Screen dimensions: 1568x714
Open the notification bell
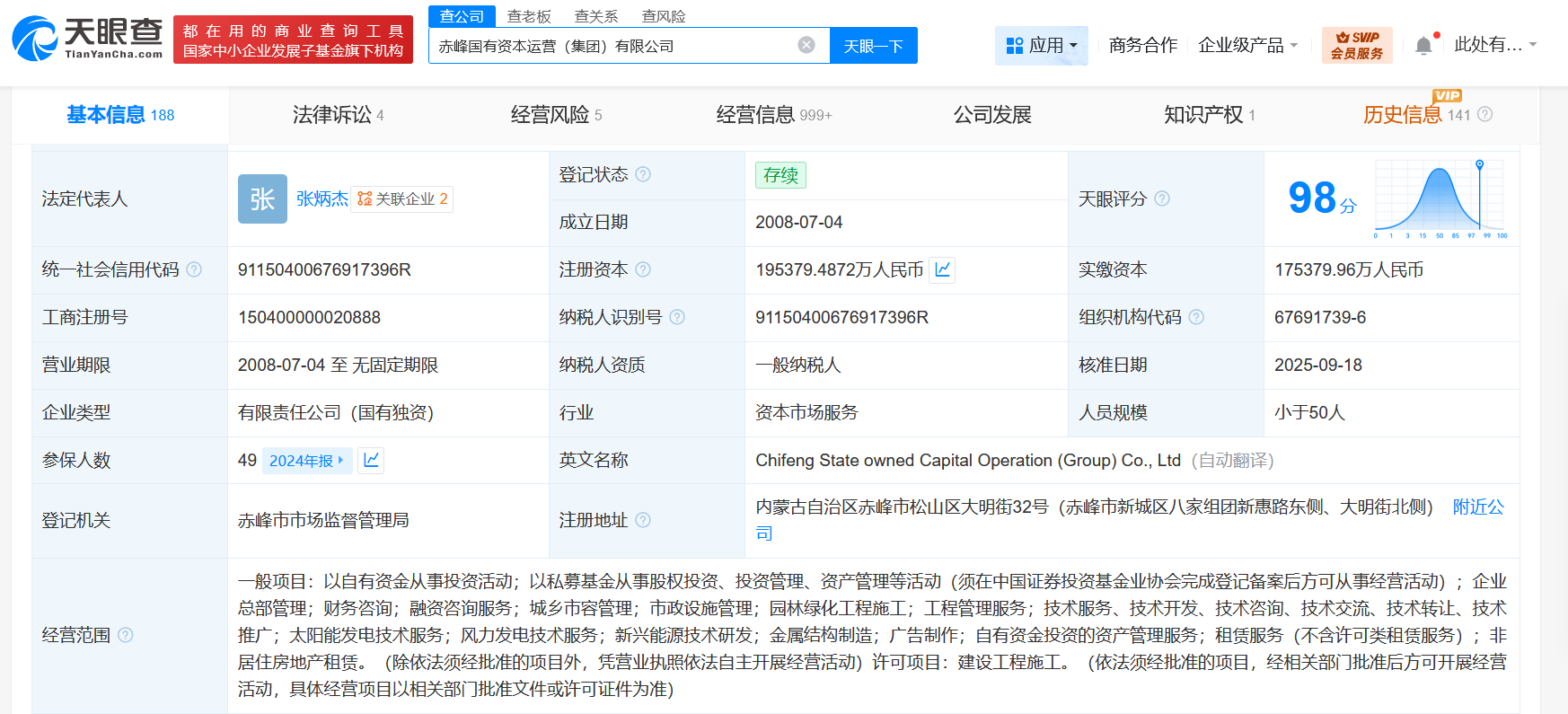[1423, 46]
